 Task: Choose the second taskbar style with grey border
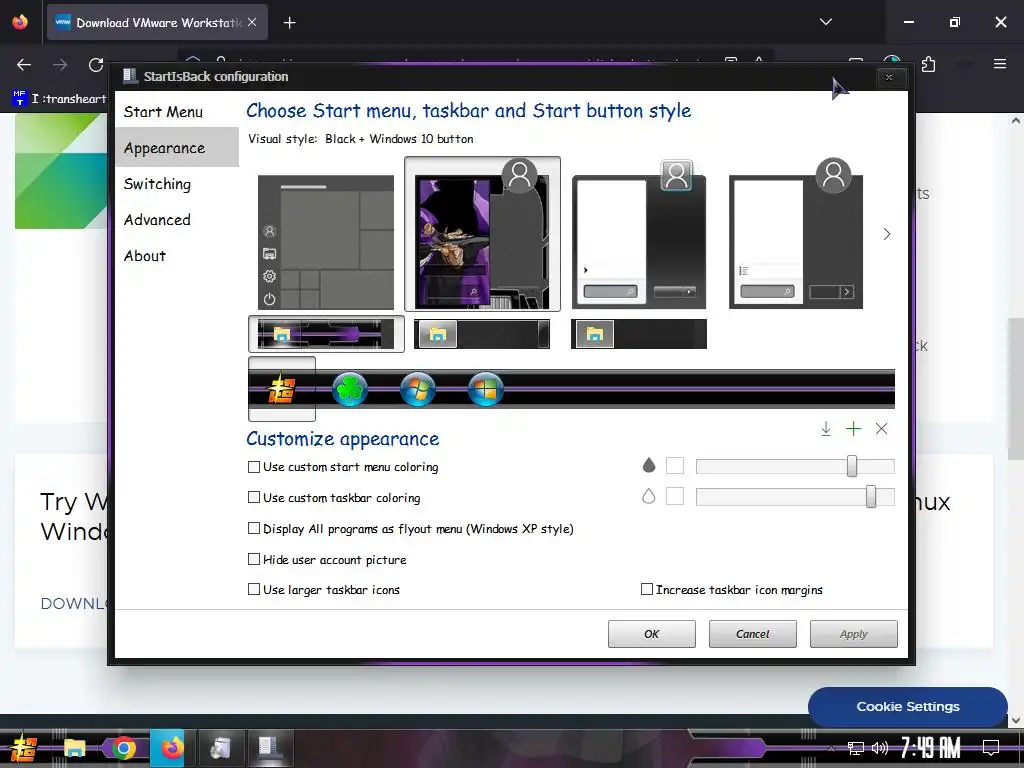482,334
